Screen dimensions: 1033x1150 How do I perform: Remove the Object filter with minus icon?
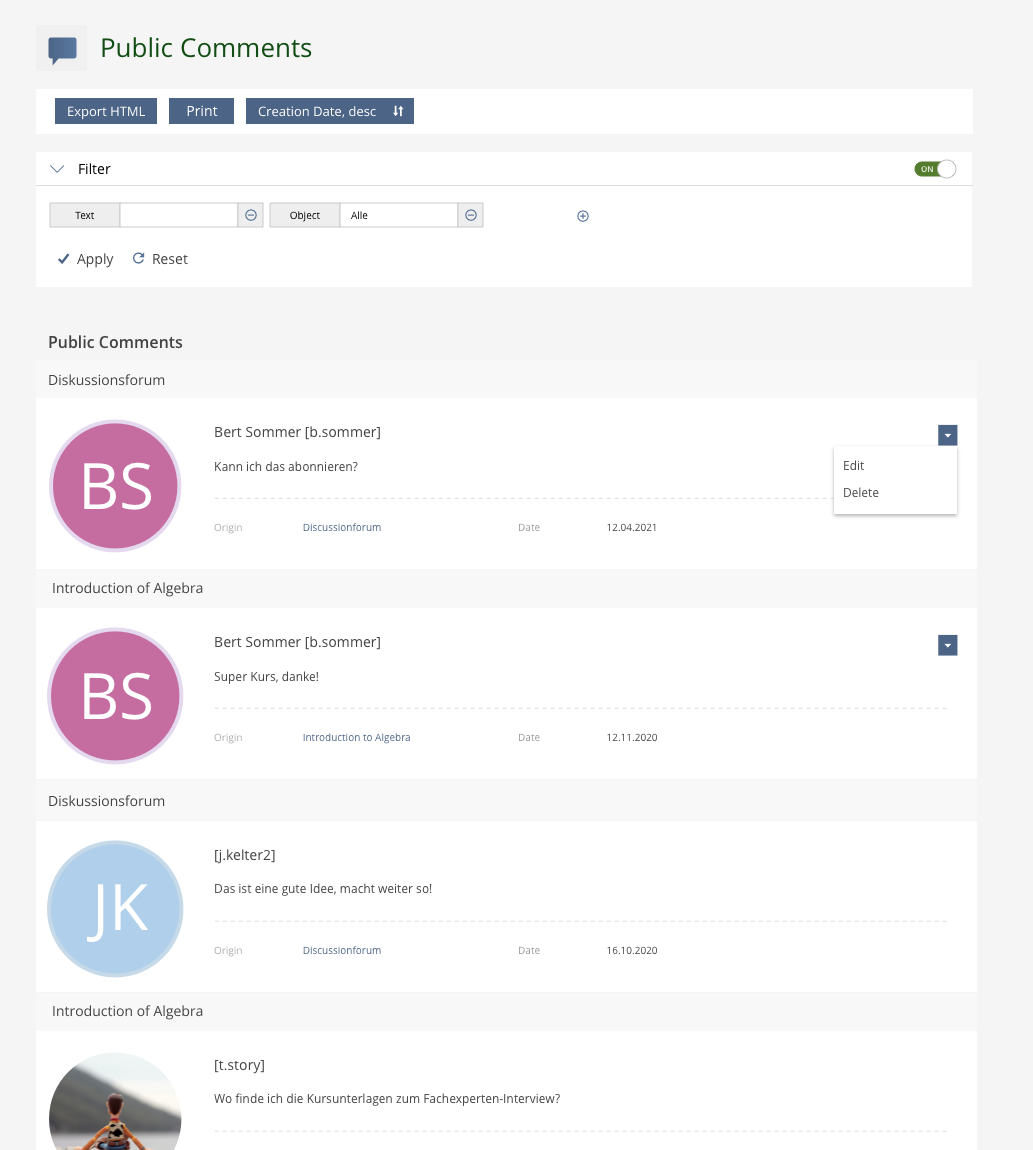click(471, 215)
